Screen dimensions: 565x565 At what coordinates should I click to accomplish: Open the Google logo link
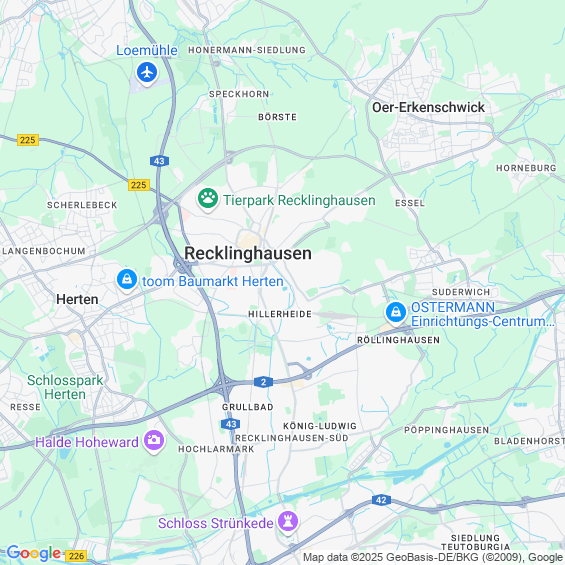pyautogui.click(x=34, y=553)
